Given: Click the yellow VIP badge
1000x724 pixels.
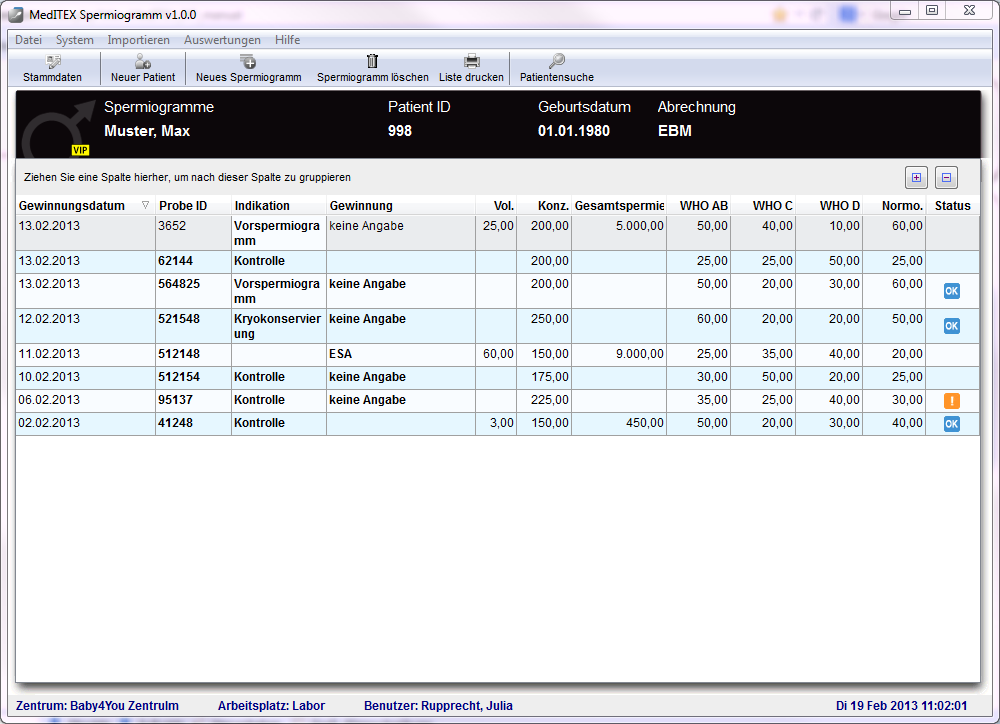Looking at the screenshot, I should point(80,151).
